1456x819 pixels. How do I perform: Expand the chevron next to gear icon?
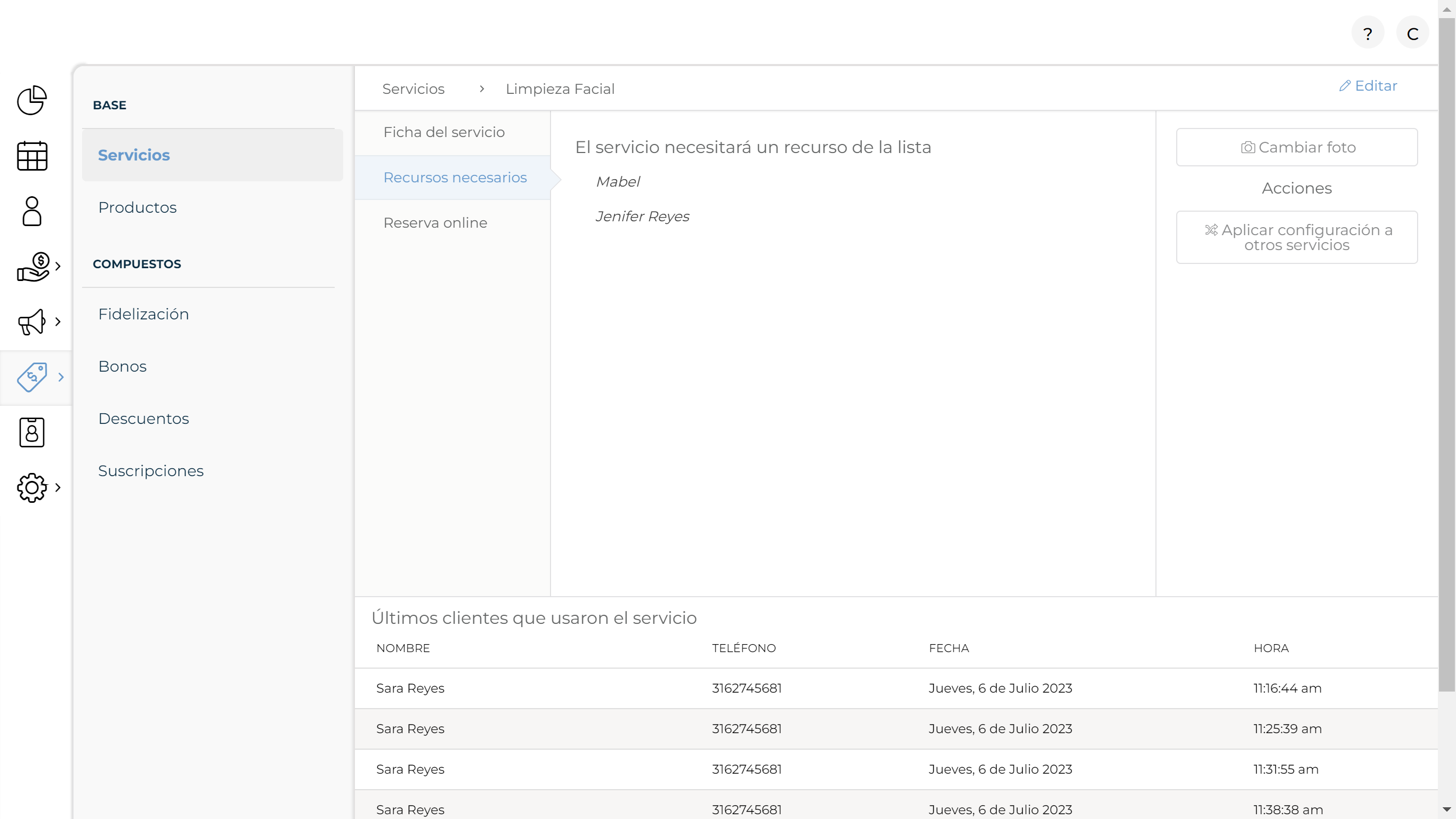58,487
